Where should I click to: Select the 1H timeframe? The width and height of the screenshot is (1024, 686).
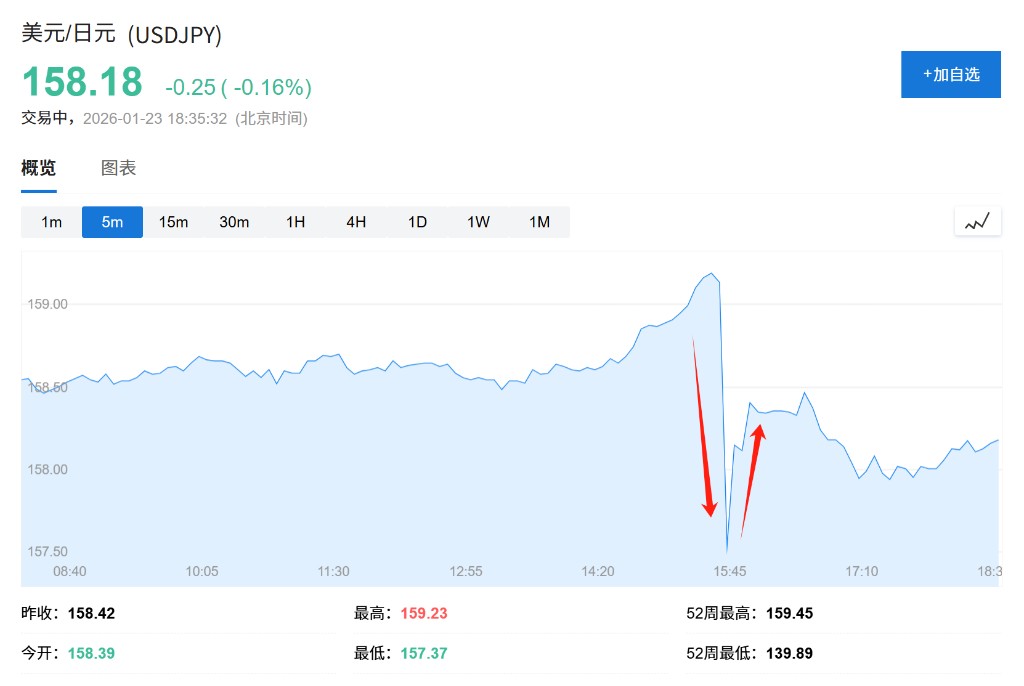tap(295, 222)
